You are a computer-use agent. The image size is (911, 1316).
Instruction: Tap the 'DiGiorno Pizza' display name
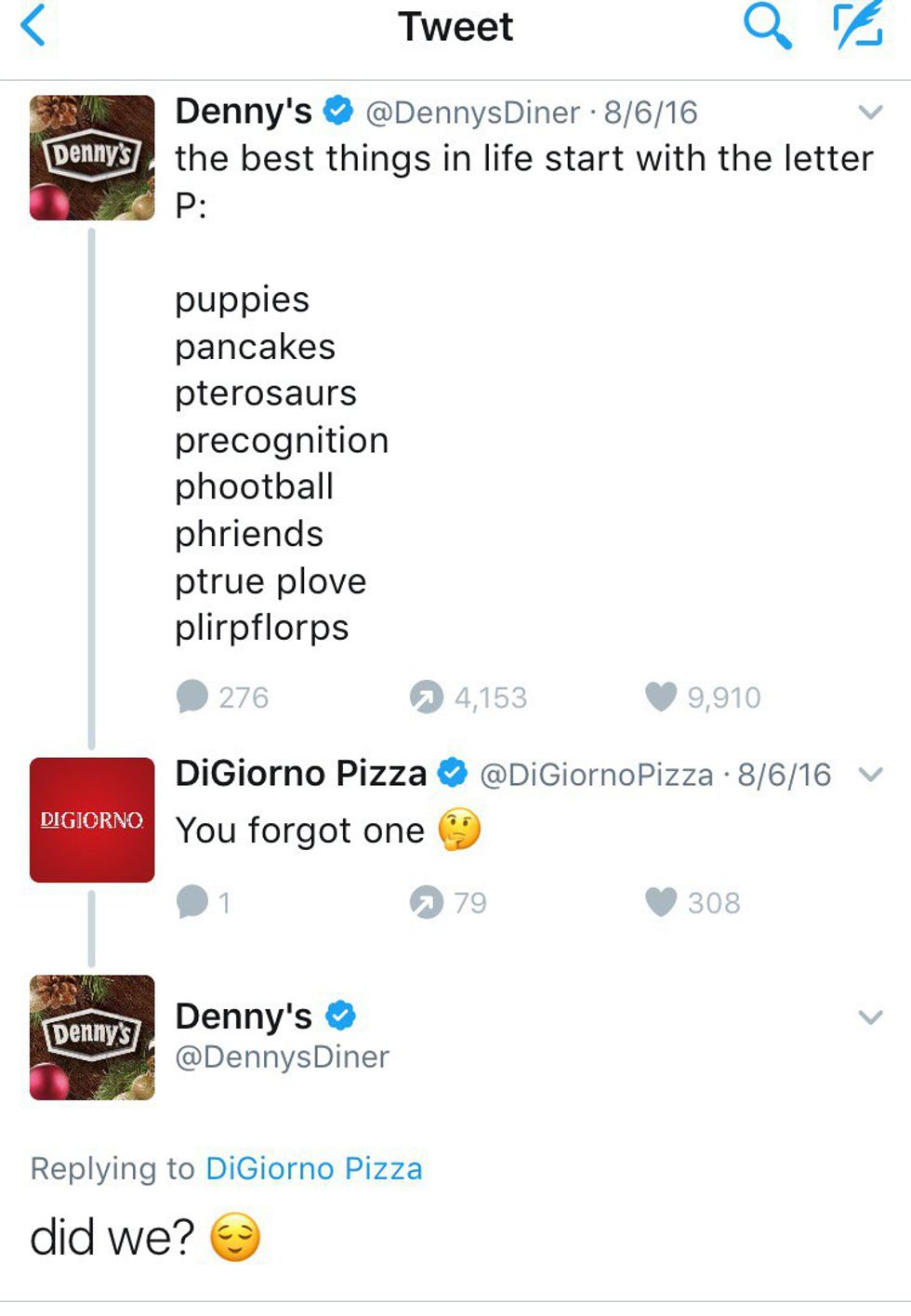pos(300,773)
